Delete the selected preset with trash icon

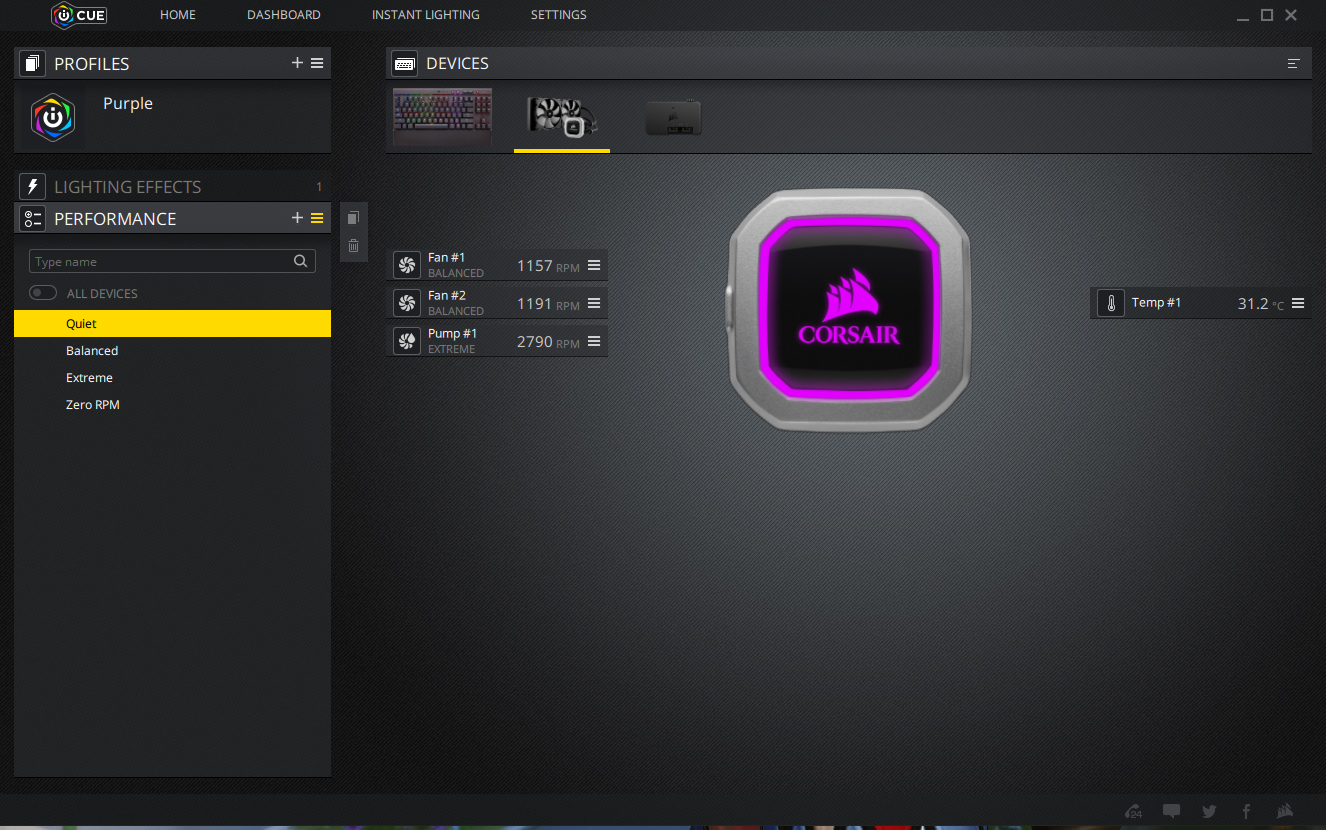click(x=353, y=246)
